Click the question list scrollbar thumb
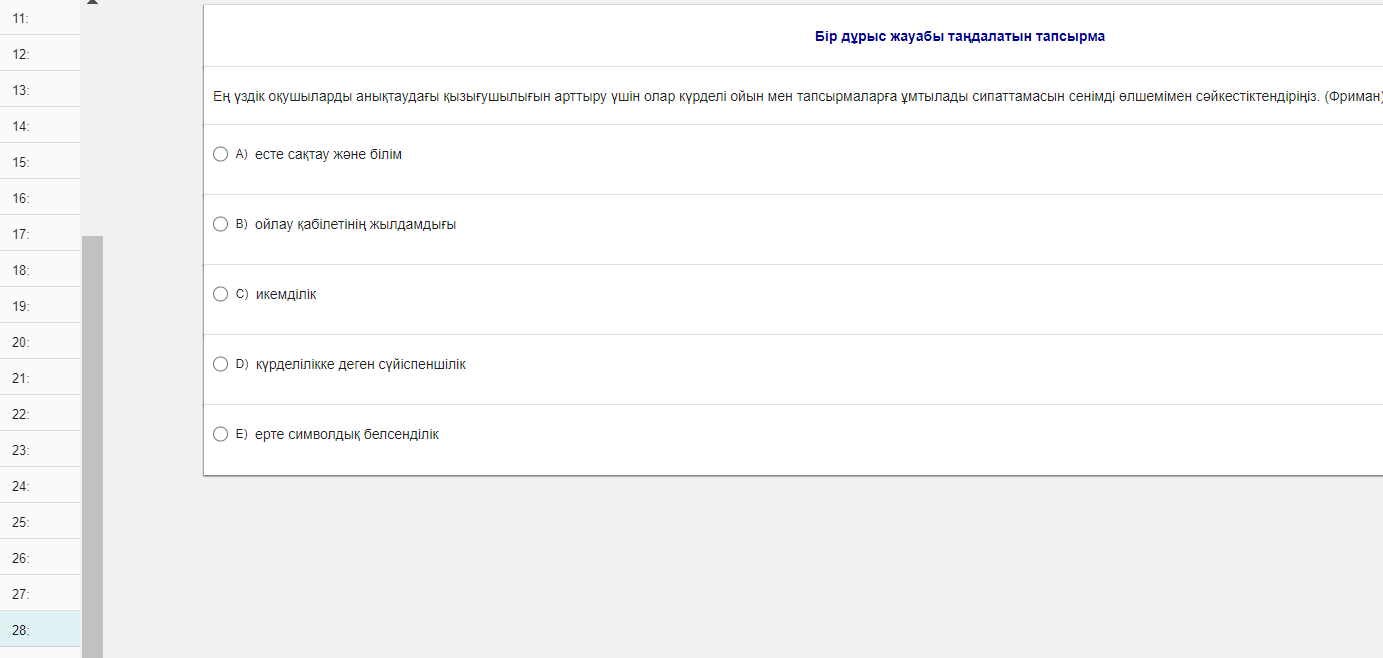 pos(92,445)
